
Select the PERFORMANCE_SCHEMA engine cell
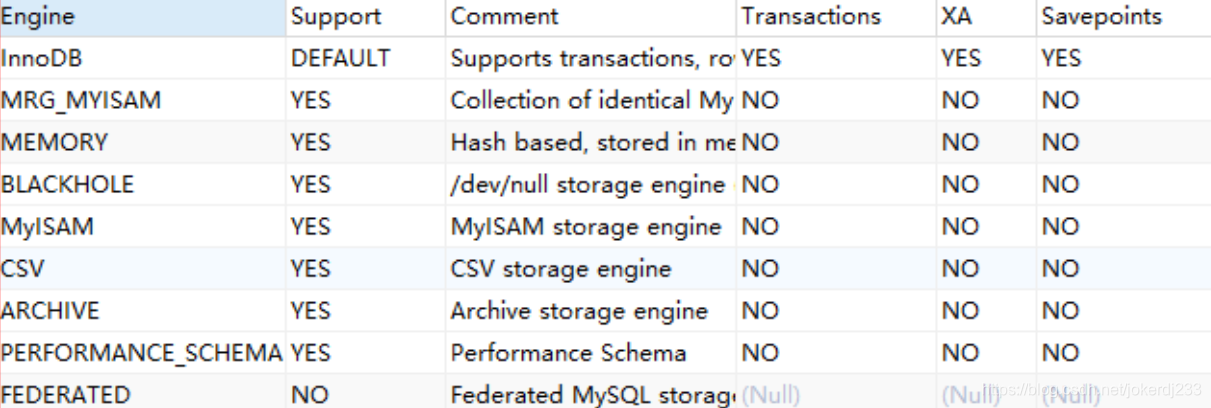pyautogui.click(x=142, y=353)
